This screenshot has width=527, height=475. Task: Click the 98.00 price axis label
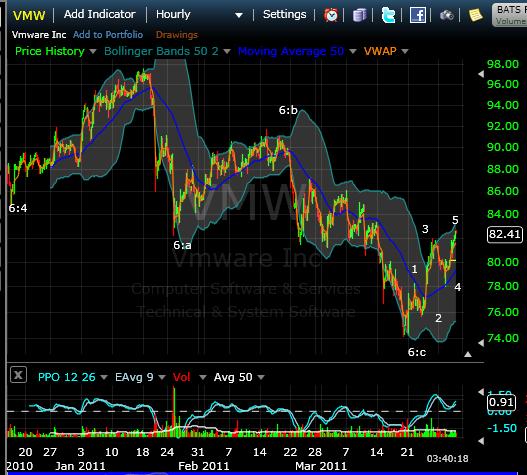coord(503,64)
